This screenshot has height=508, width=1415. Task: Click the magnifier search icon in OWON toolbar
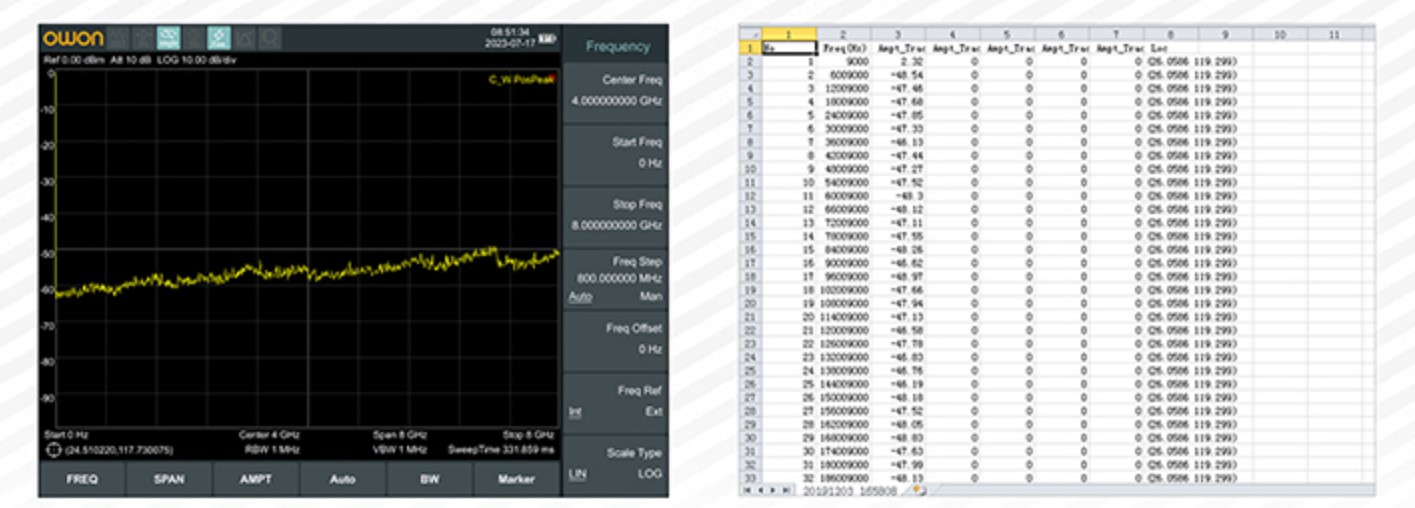click(x=270, y=38)
